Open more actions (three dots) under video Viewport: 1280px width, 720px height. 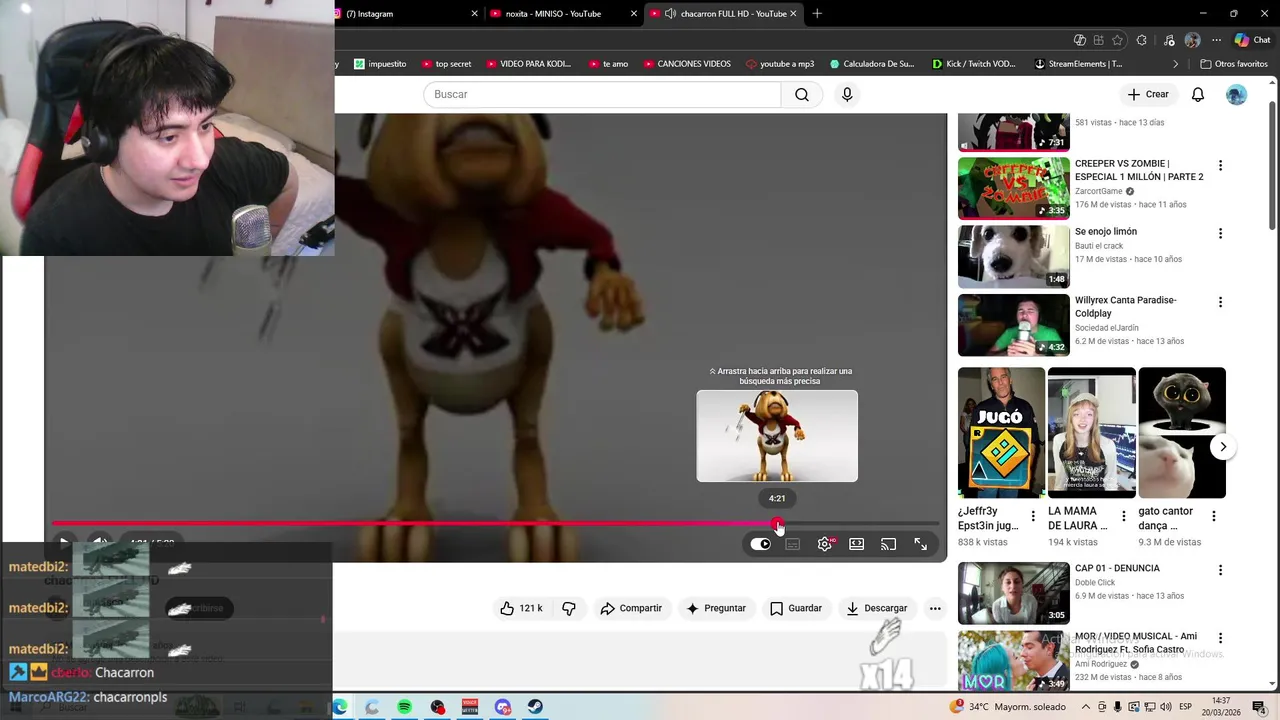[x=935, y=608]
